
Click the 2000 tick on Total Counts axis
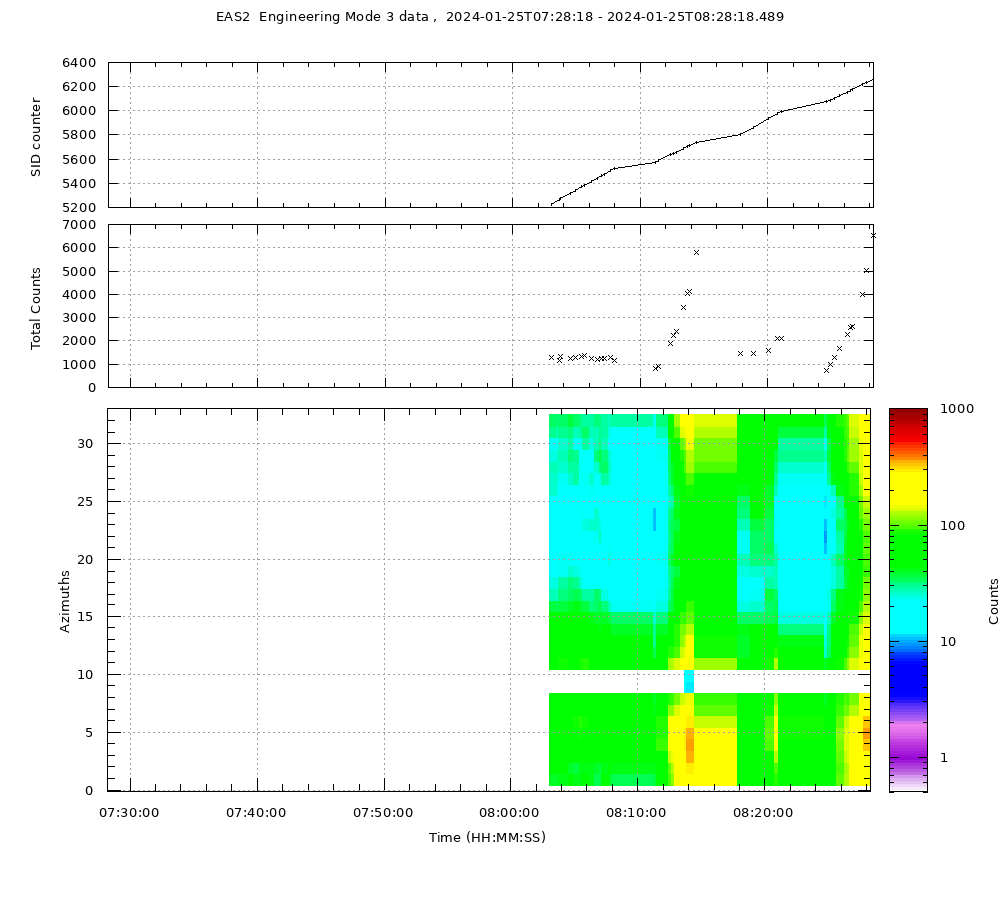point(79,341)
